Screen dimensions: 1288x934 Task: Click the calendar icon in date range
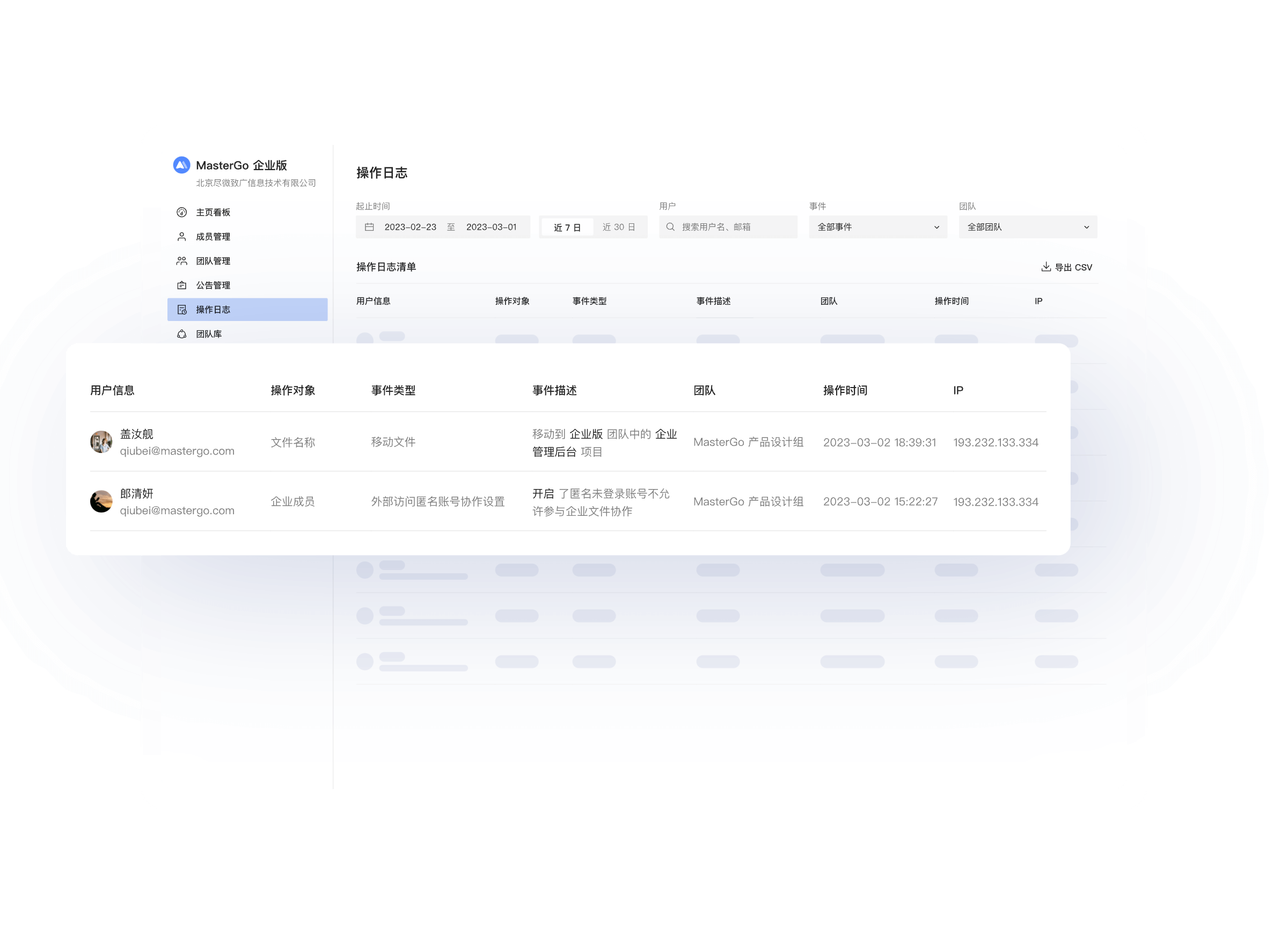coord(369,227)
